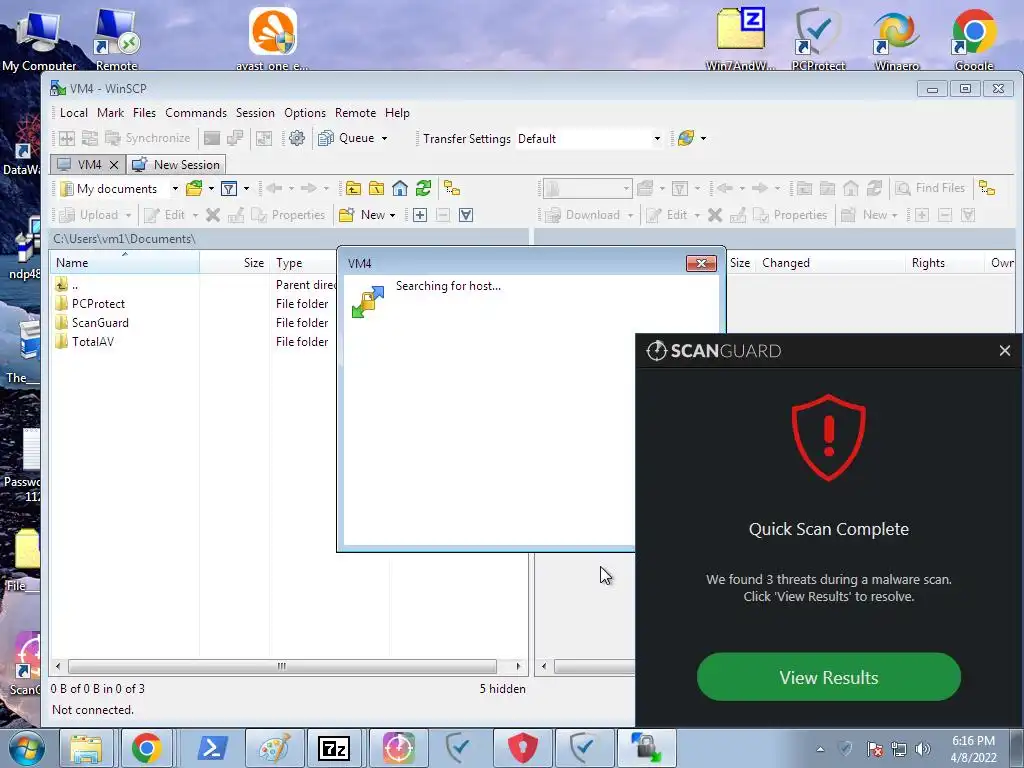Click the local Edit button
This screenshot has width=1024, height=768.
pyautogui.click(x=166, y=215)
